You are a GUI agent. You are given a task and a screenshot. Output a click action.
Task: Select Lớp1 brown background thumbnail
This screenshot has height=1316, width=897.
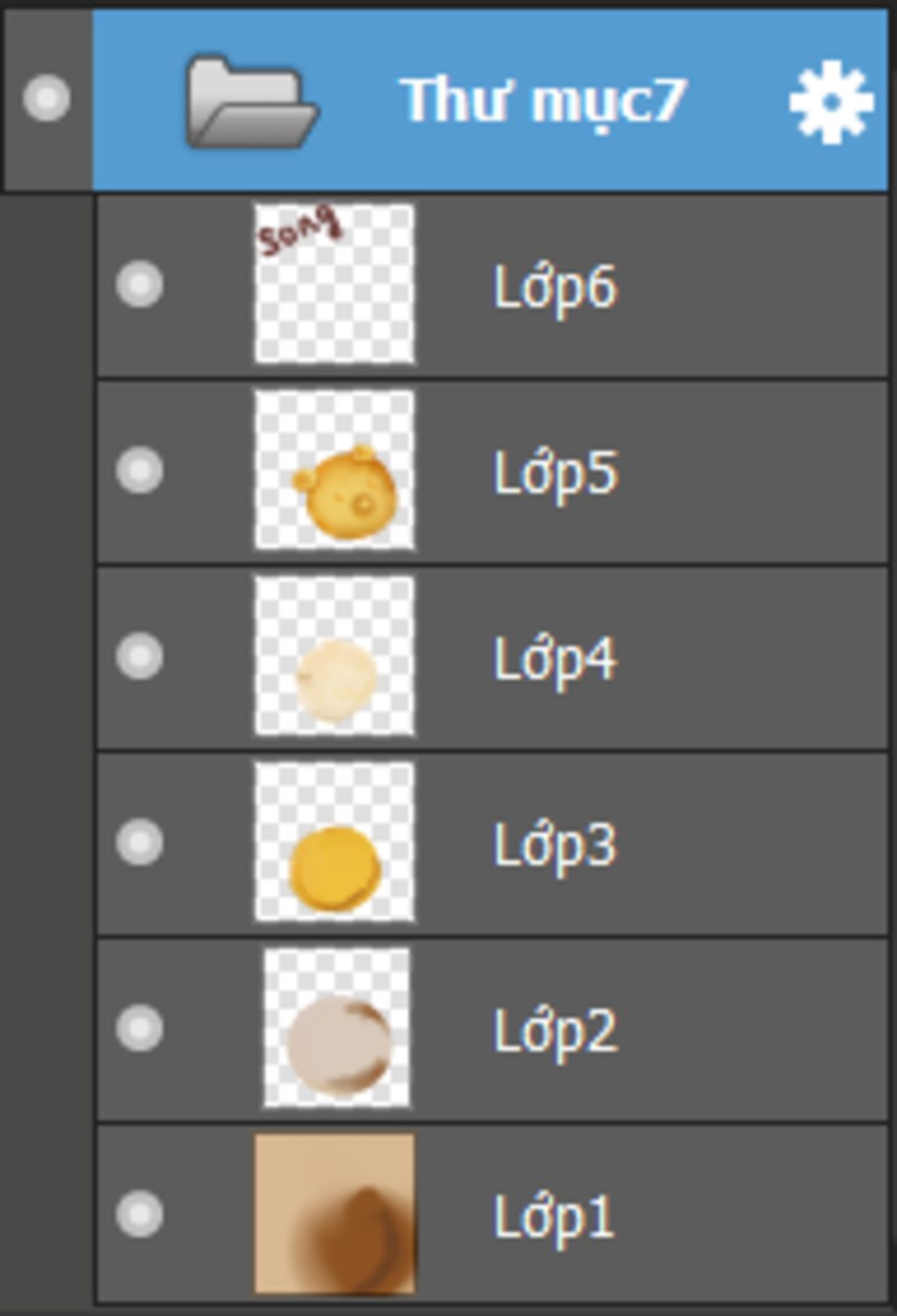click(335, 1214)
